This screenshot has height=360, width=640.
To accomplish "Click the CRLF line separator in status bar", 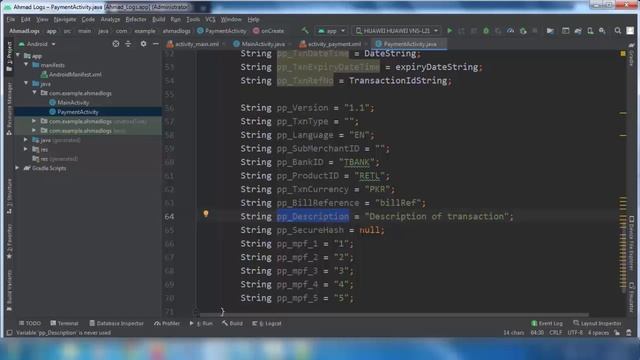I will coord(556,333).
